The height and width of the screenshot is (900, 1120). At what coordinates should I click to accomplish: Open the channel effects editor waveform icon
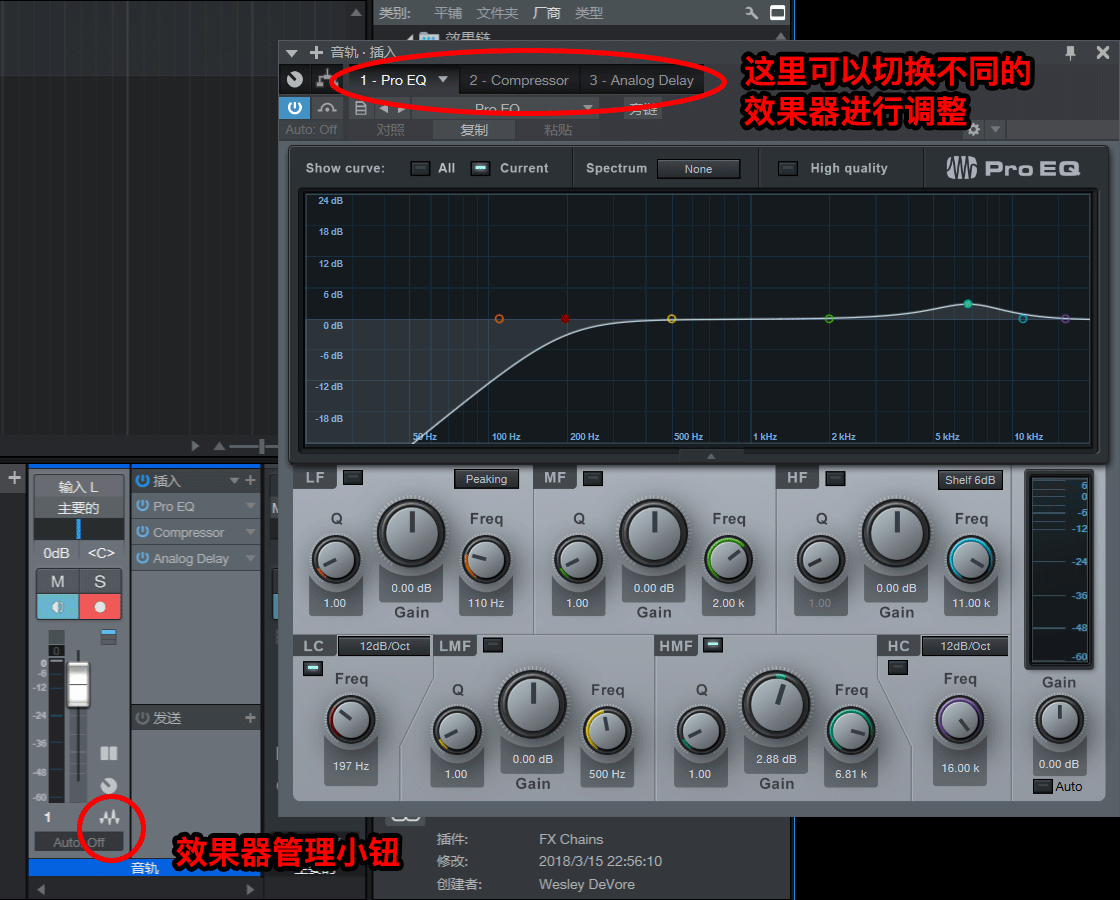109,817
